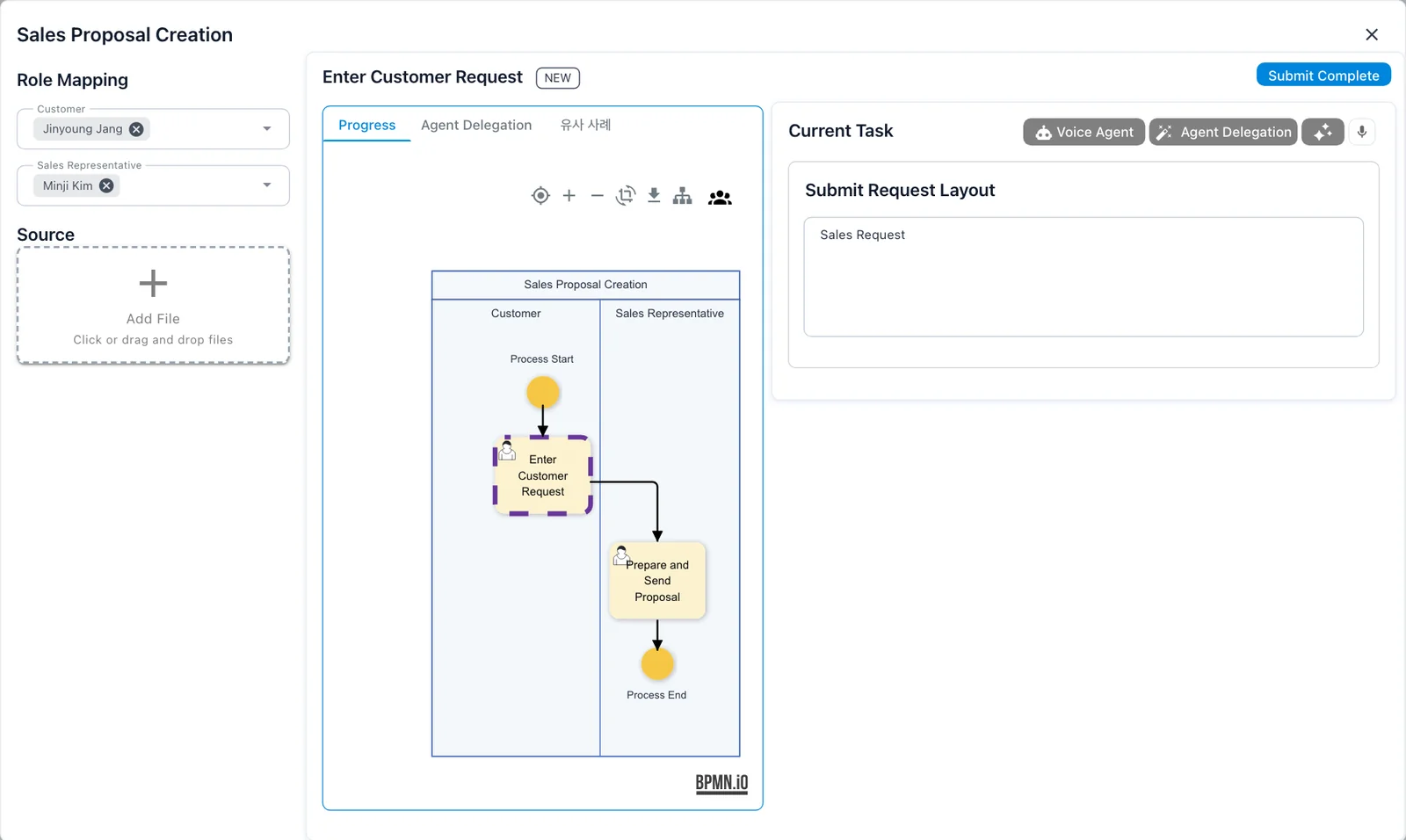Click the recenter diagram target icon
The width and height of the screenshot is (1406, 840).
click(540, 196)
